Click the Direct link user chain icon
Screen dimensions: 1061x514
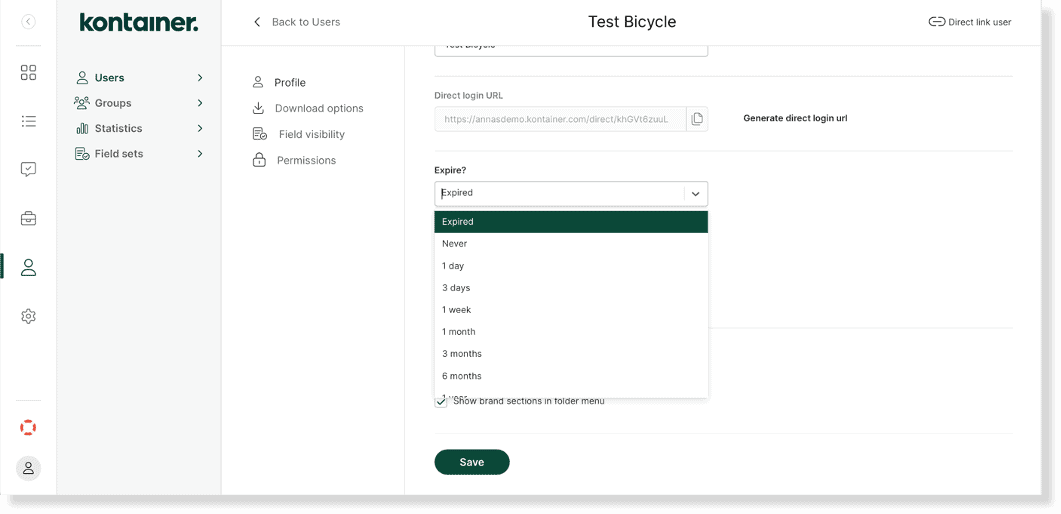click(936, 22)
